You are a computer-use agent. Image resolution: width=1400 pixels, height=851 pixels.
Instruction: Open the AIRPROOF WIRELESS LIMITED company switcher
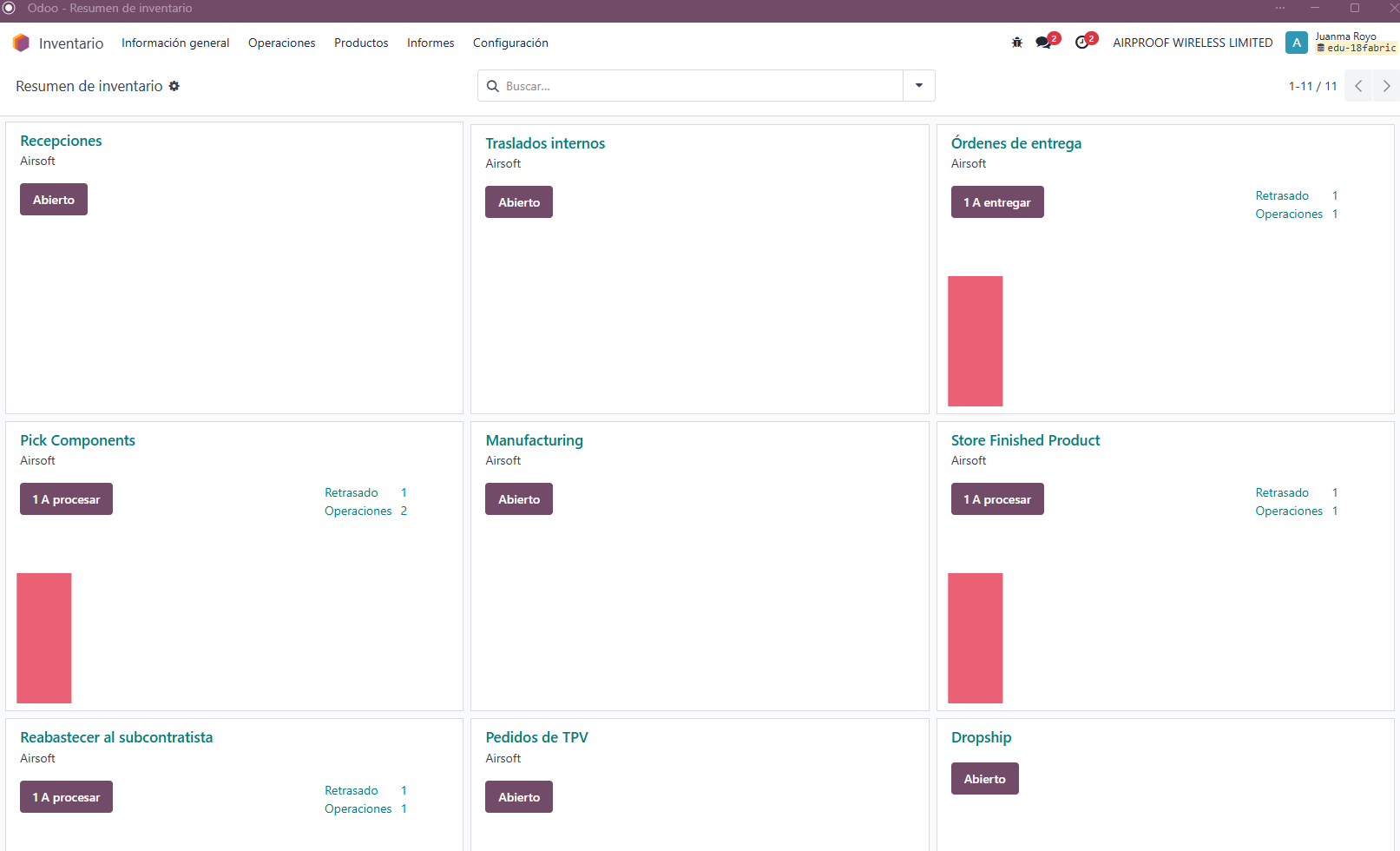(1193, 43)
